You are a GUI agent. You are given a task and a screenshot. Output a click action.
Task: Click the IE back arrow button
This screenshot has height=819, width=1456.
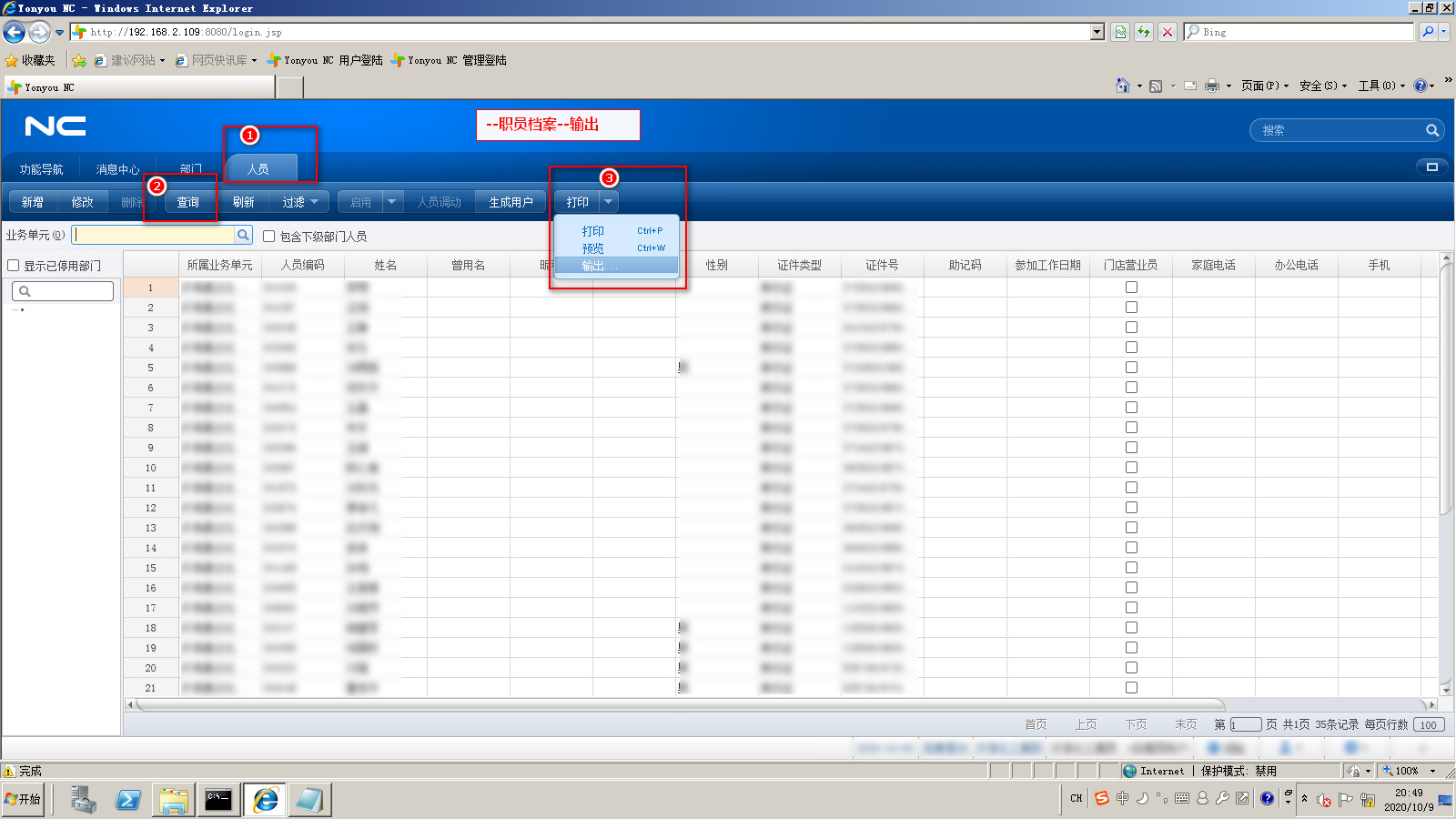point(15,32)
